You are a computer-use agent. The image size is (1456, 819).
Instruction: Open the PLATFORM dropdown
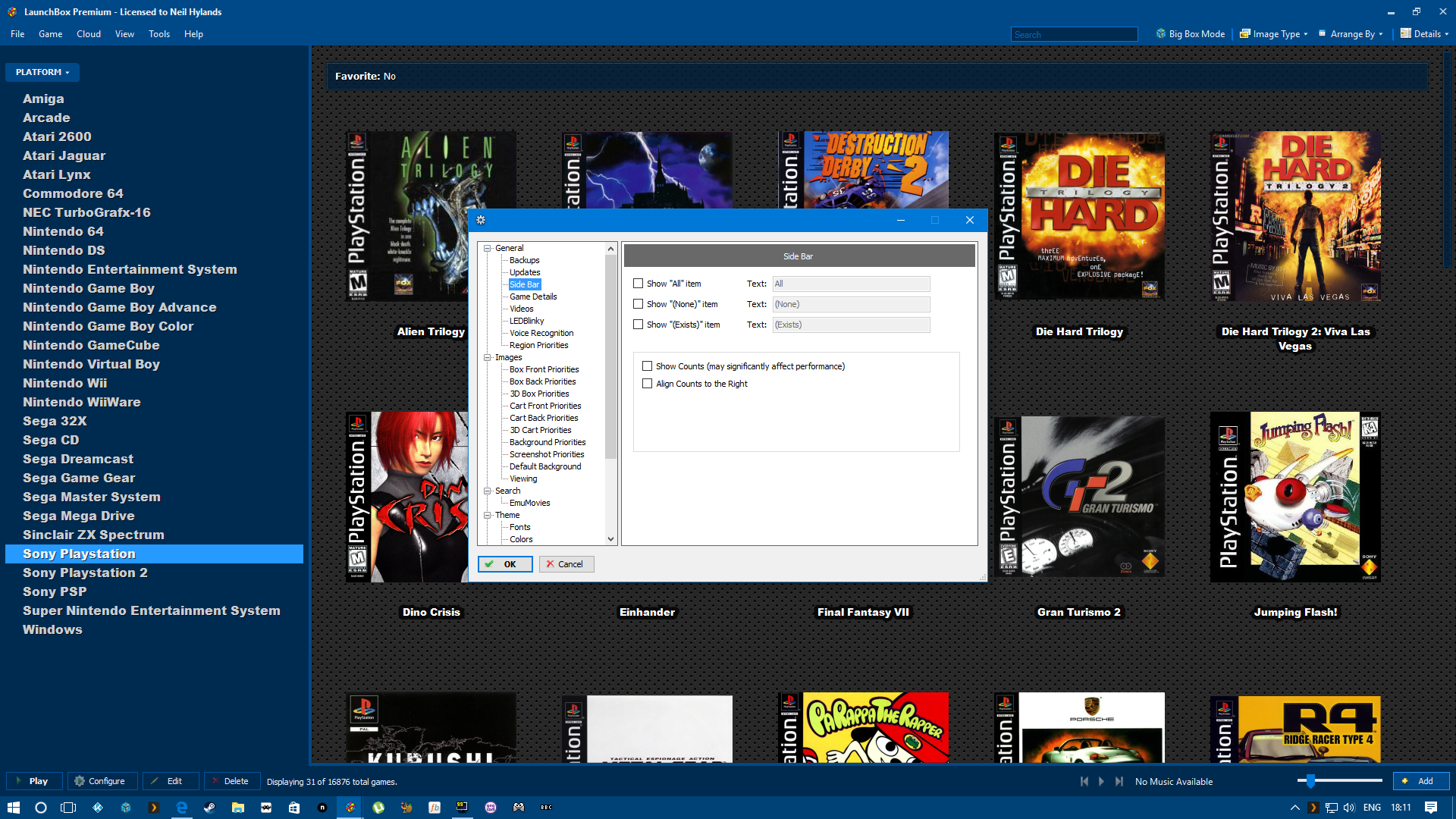pyautogui.click(x=42, y=72)
